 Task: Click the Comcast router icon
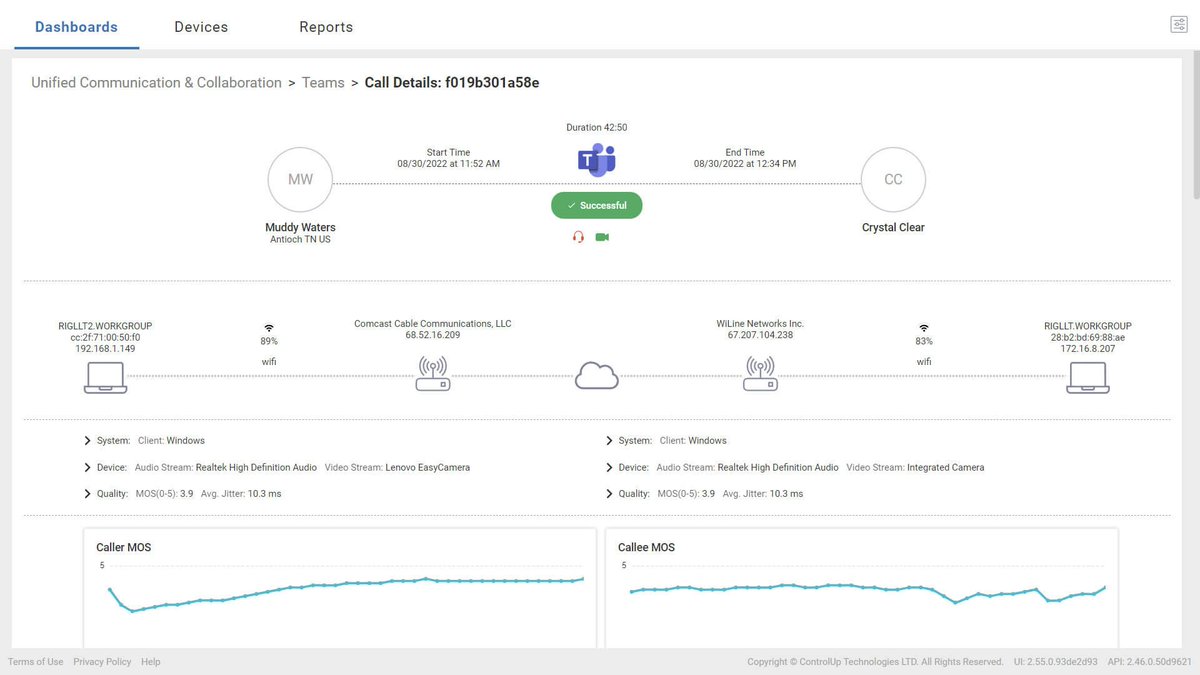[x=433, y=374]
